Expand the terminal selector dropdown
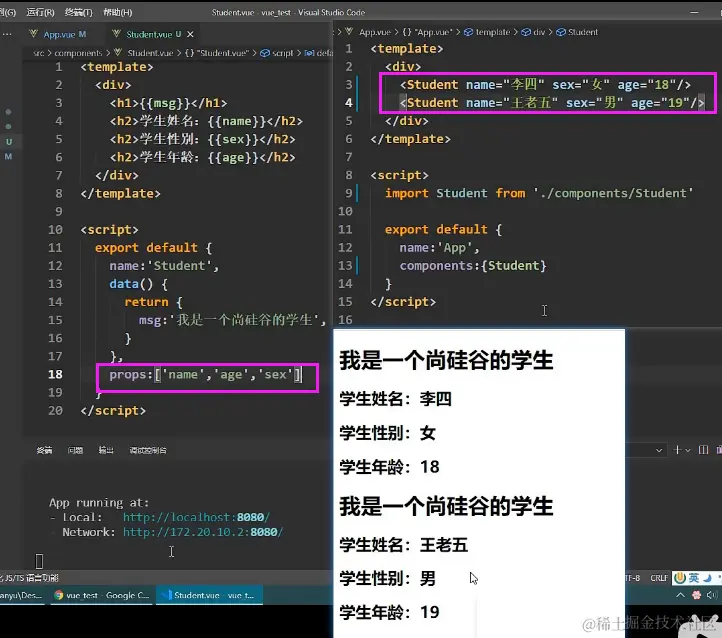This screenshot has width=722, height=638. [659, 450]
